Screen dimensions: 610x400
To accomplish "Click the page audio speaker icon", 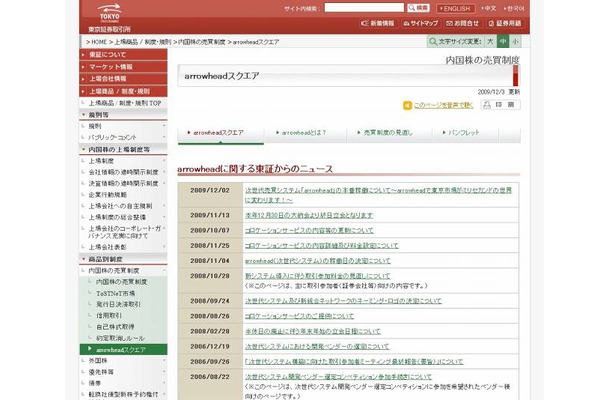I will (407, 105).
